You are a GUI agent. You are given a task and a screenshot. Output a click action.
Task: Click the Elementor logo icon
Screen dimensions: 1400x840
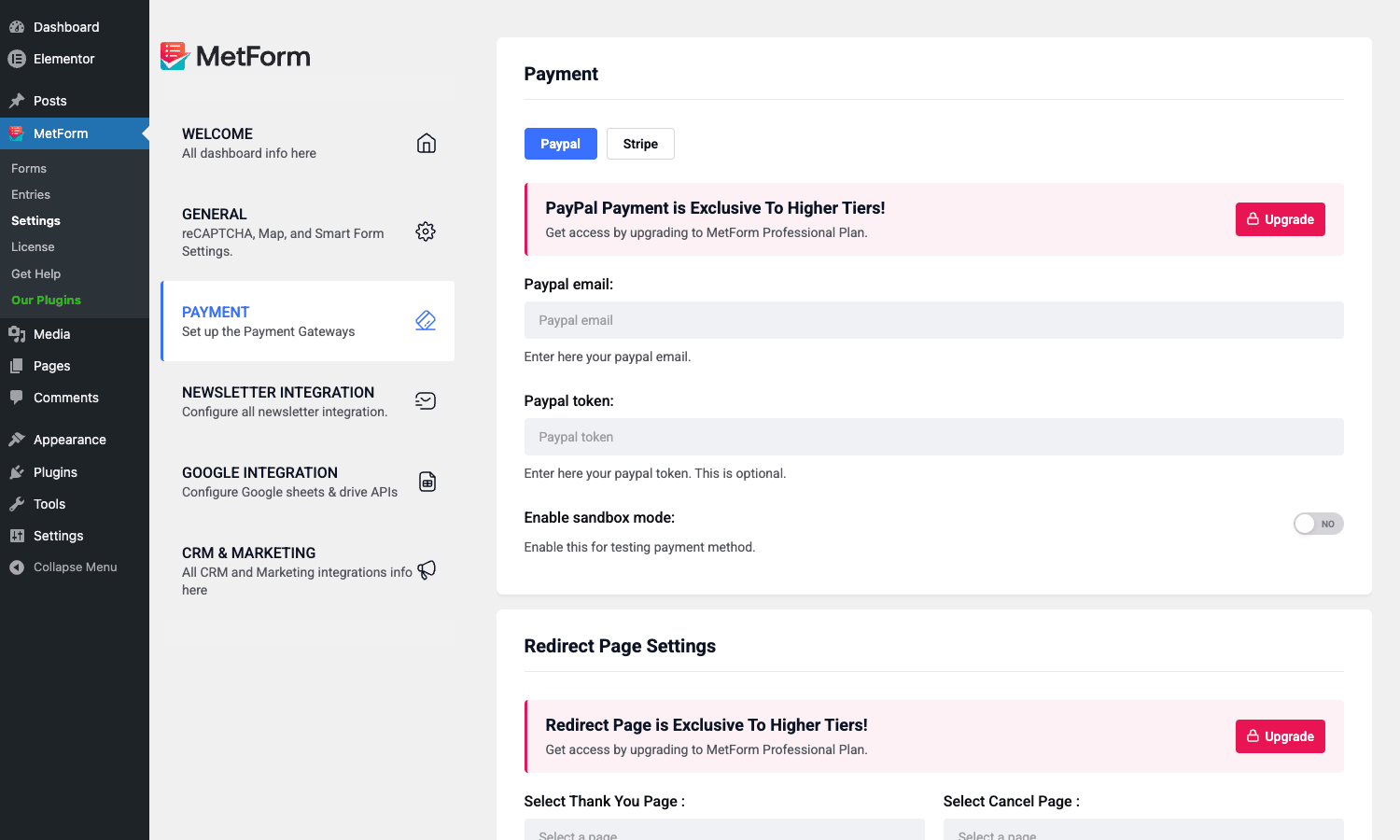click(17, 59)
